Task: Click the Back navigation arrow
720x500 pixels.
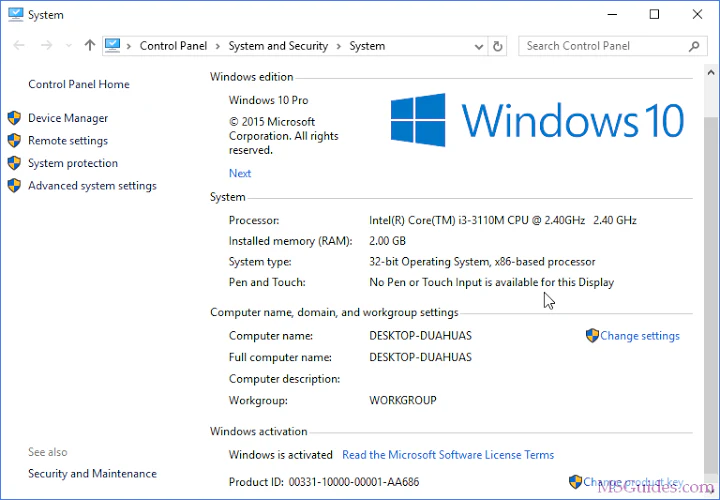Action: [19, 45]
